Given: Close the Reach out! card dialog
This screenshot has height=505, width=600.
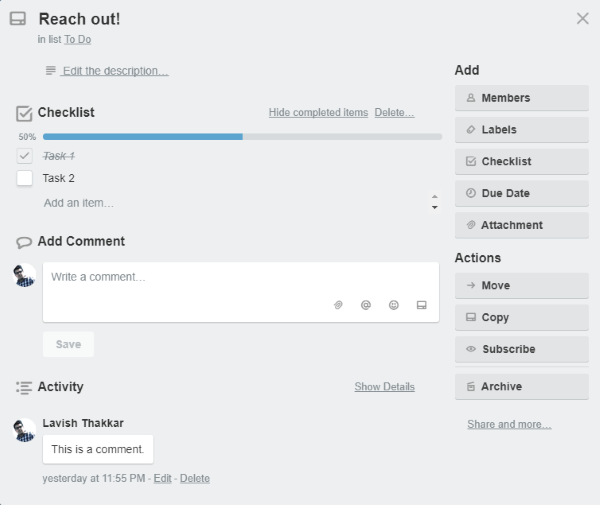Looking at the screenshot, I should [583, 18].
